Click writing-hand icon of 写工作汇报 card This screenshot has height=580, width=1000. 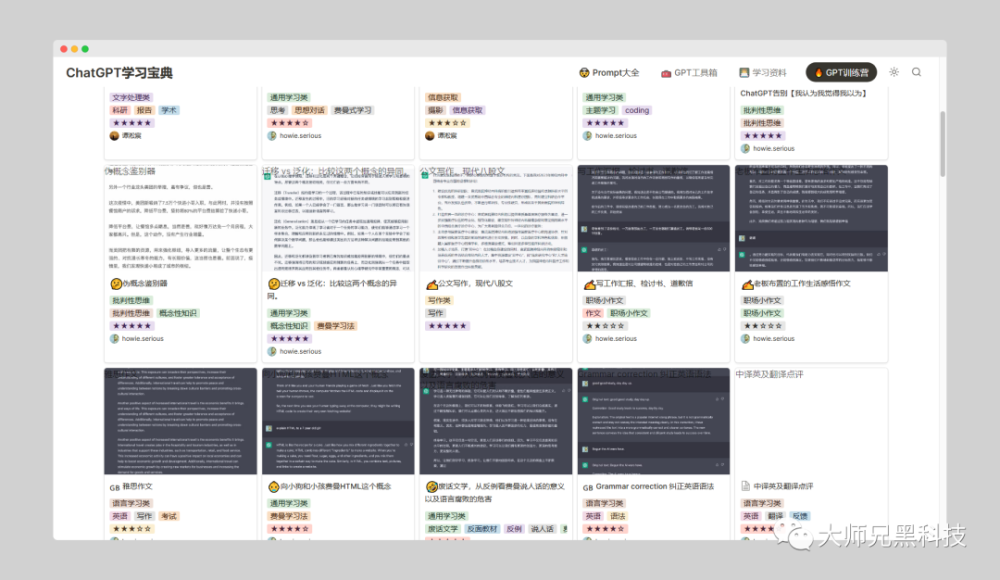(589, 284)
